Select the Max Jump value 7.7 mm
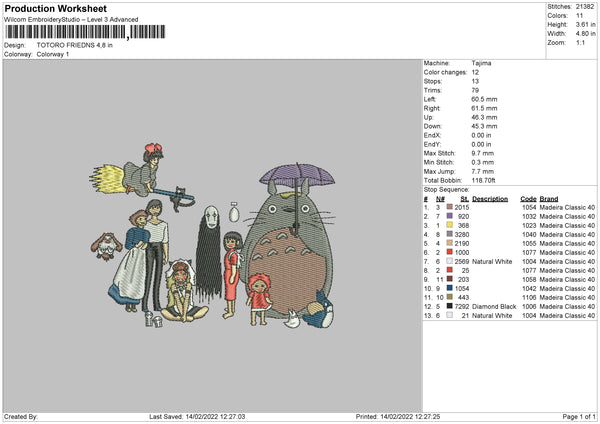Viewport: 600px width, 424px height. 483,171
